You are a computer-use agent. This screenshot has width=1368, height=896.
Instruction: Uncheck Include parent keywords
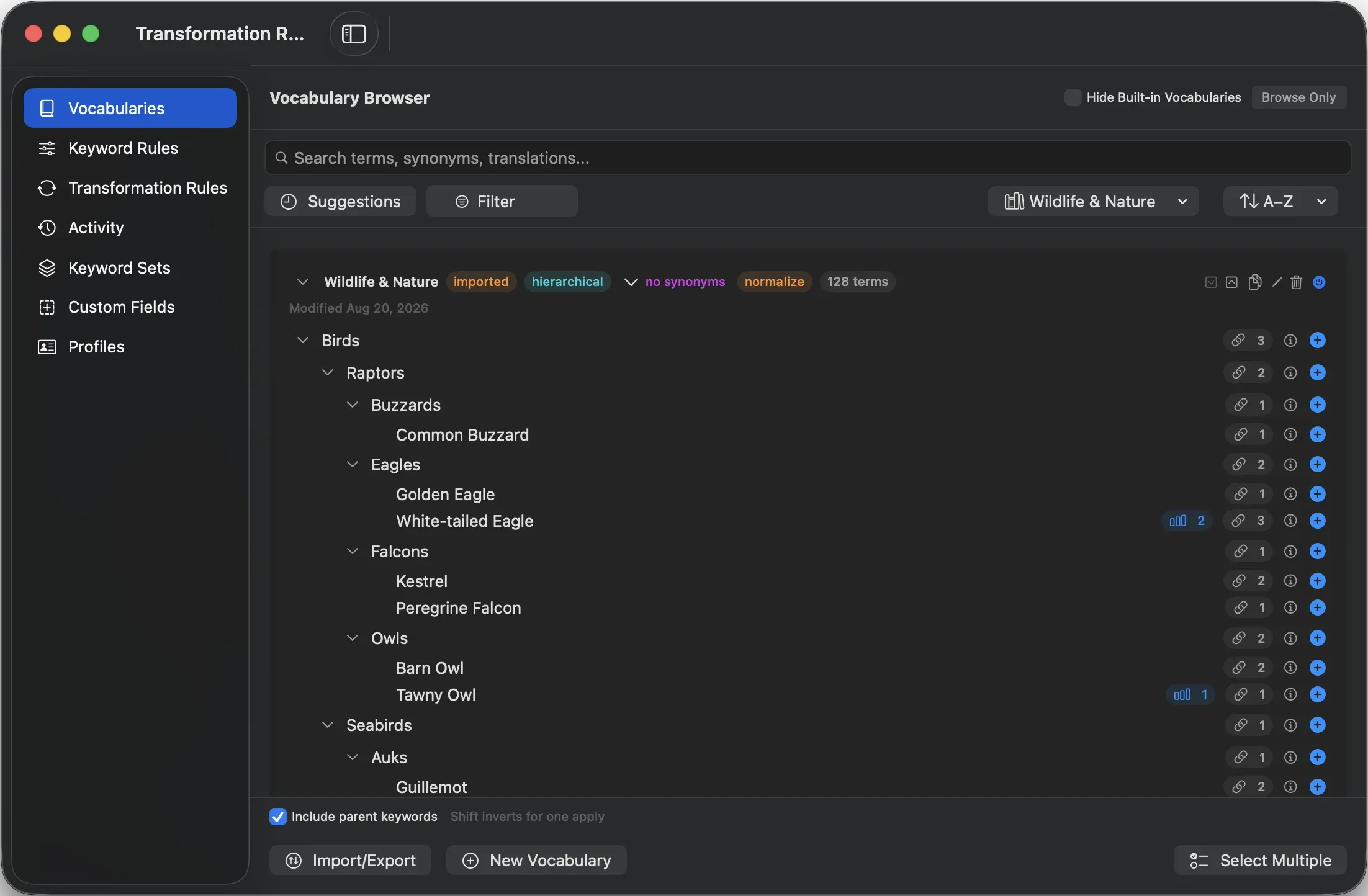coord(278,817)
